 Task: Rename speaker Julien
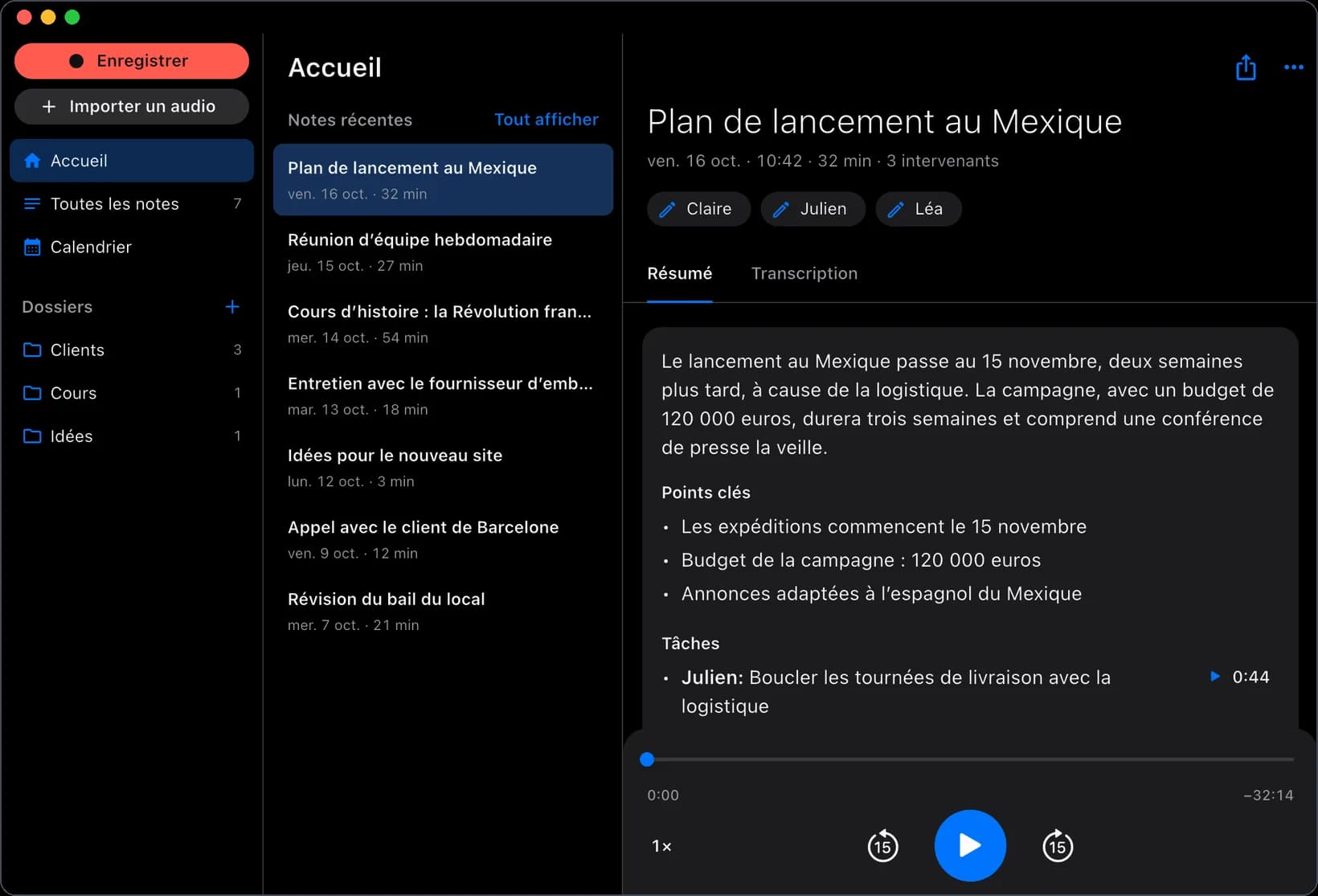tap(812, 209)
